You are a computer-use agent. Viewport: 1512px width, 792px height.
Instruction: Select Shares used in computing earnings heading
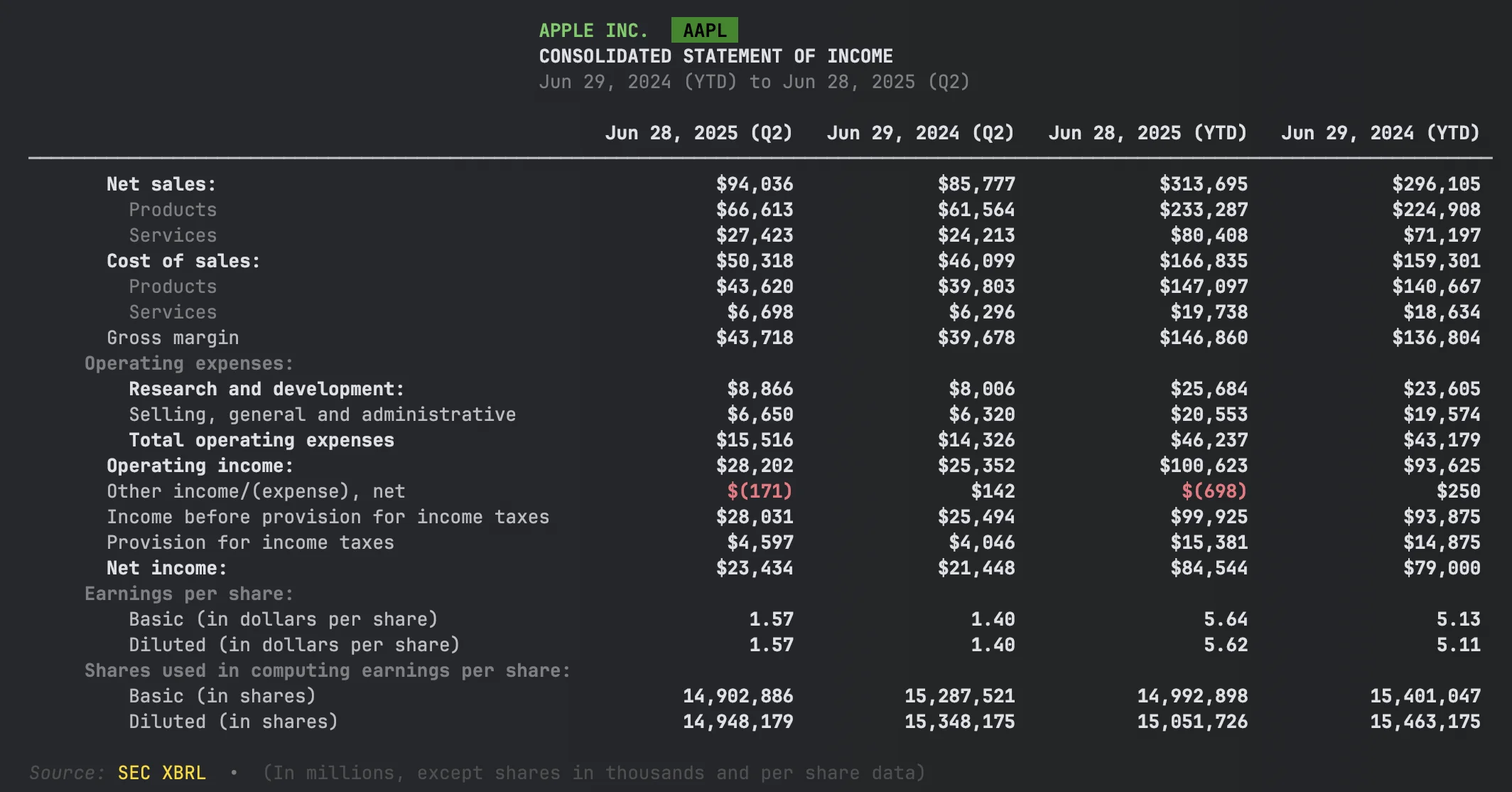coord(328,670)
